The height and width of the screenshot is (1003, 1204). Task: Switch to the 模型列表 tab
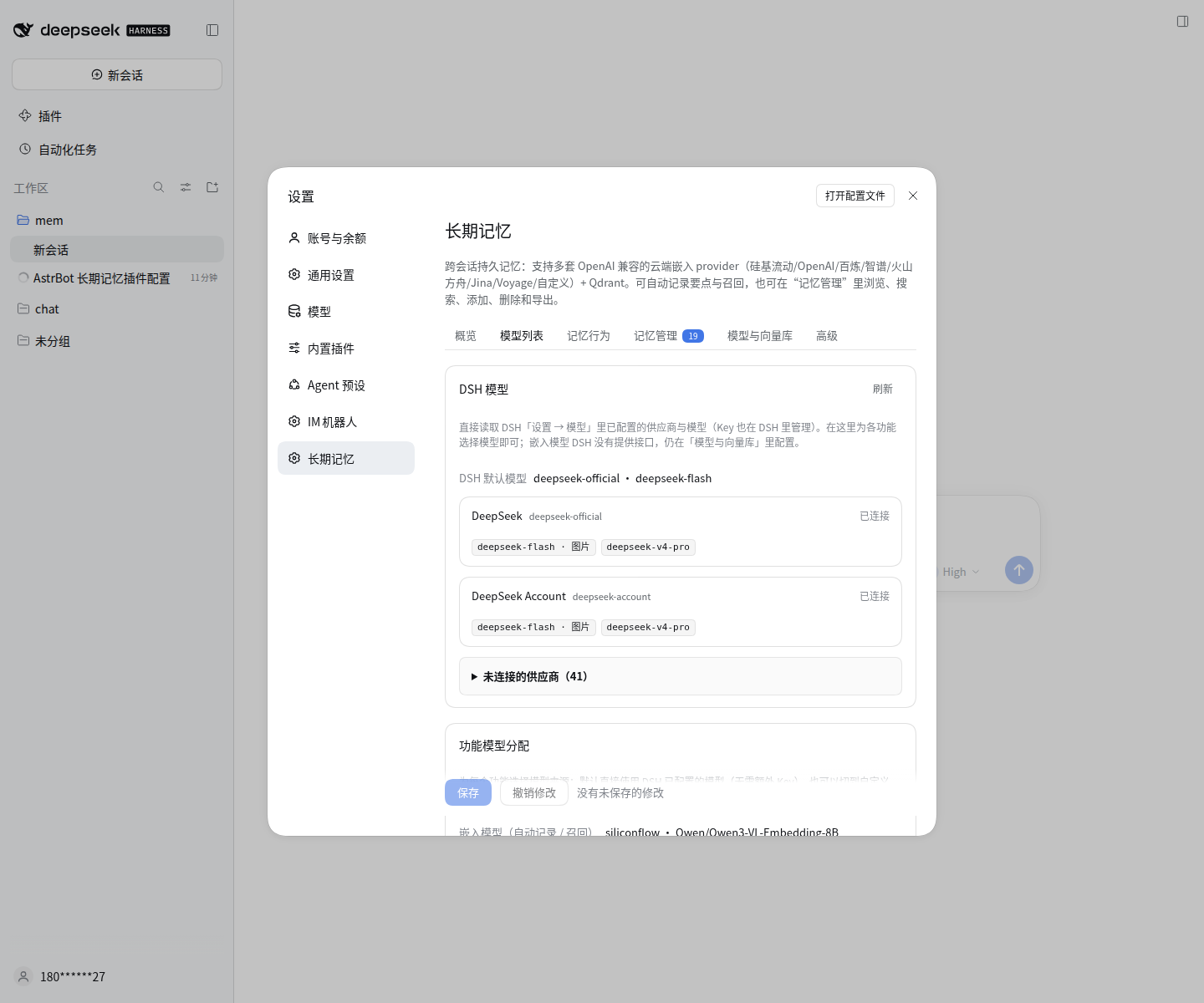(x=522, y=336)
